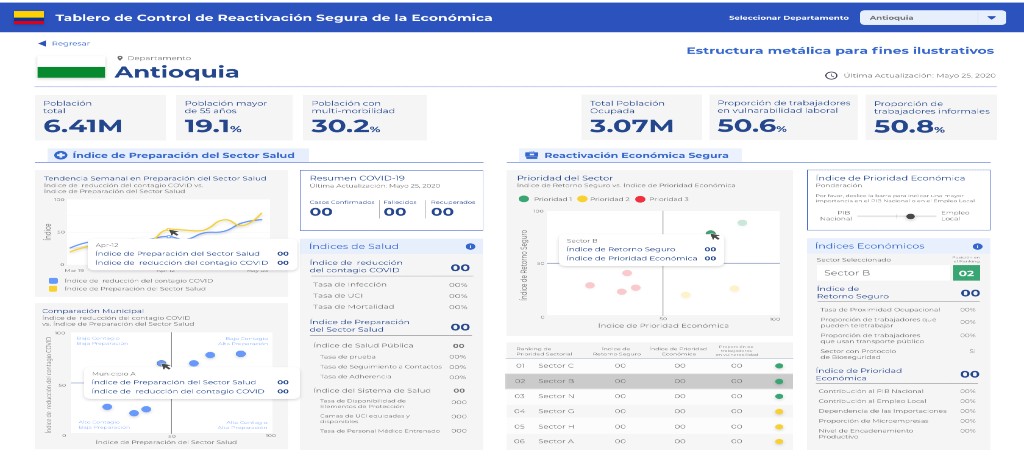Click info icon beside Índices Económicos
1024x467 pixels.
pos(978,246)
